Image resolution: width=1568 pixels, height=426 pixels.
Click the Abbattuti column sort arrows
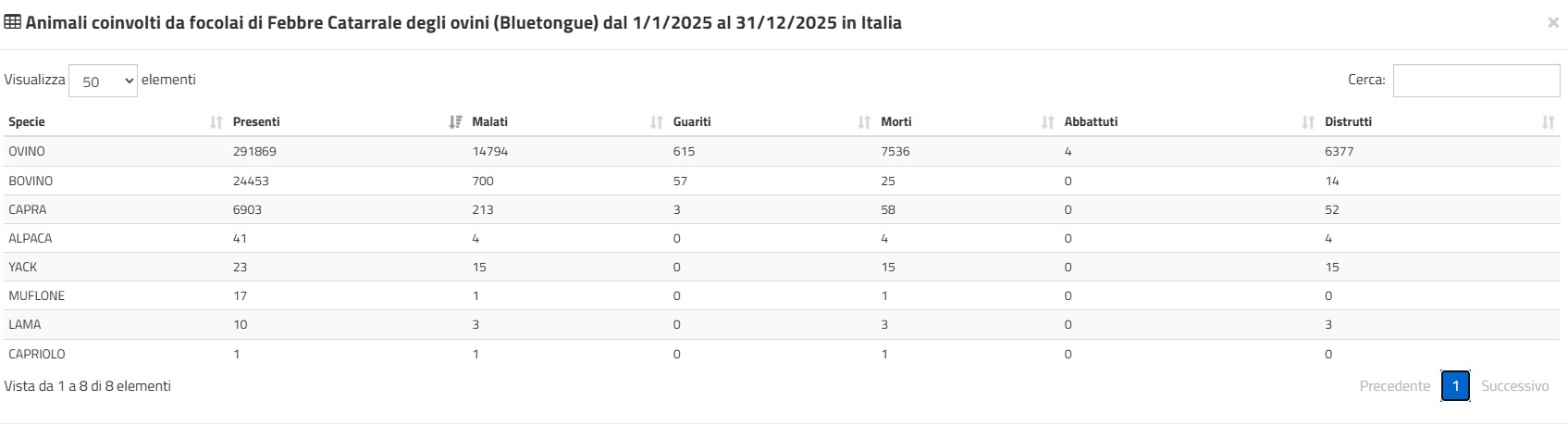click(x=1308, y=122)
